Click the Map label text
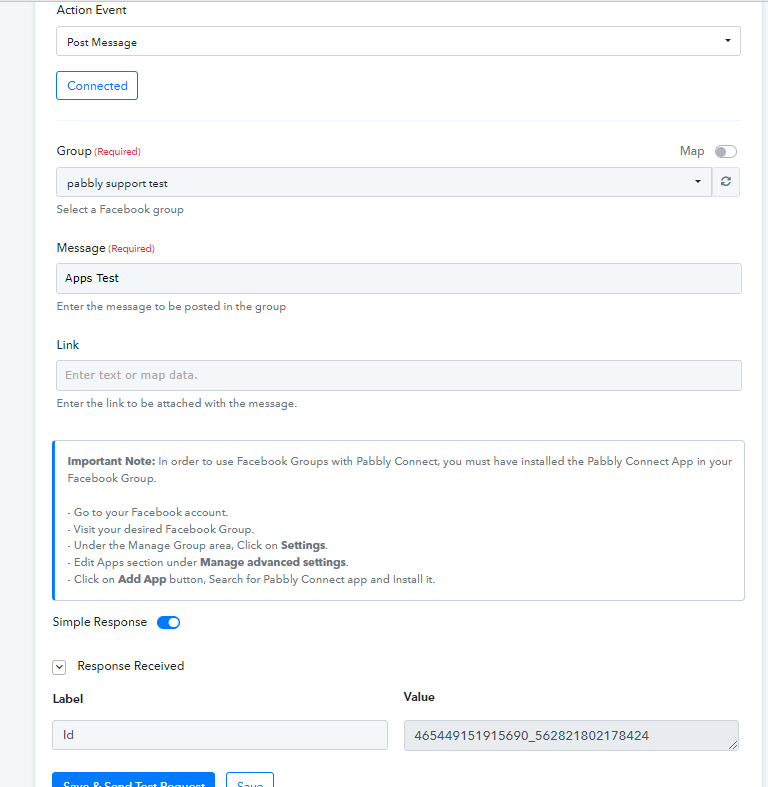768x787 pixels. click(692, 152)
